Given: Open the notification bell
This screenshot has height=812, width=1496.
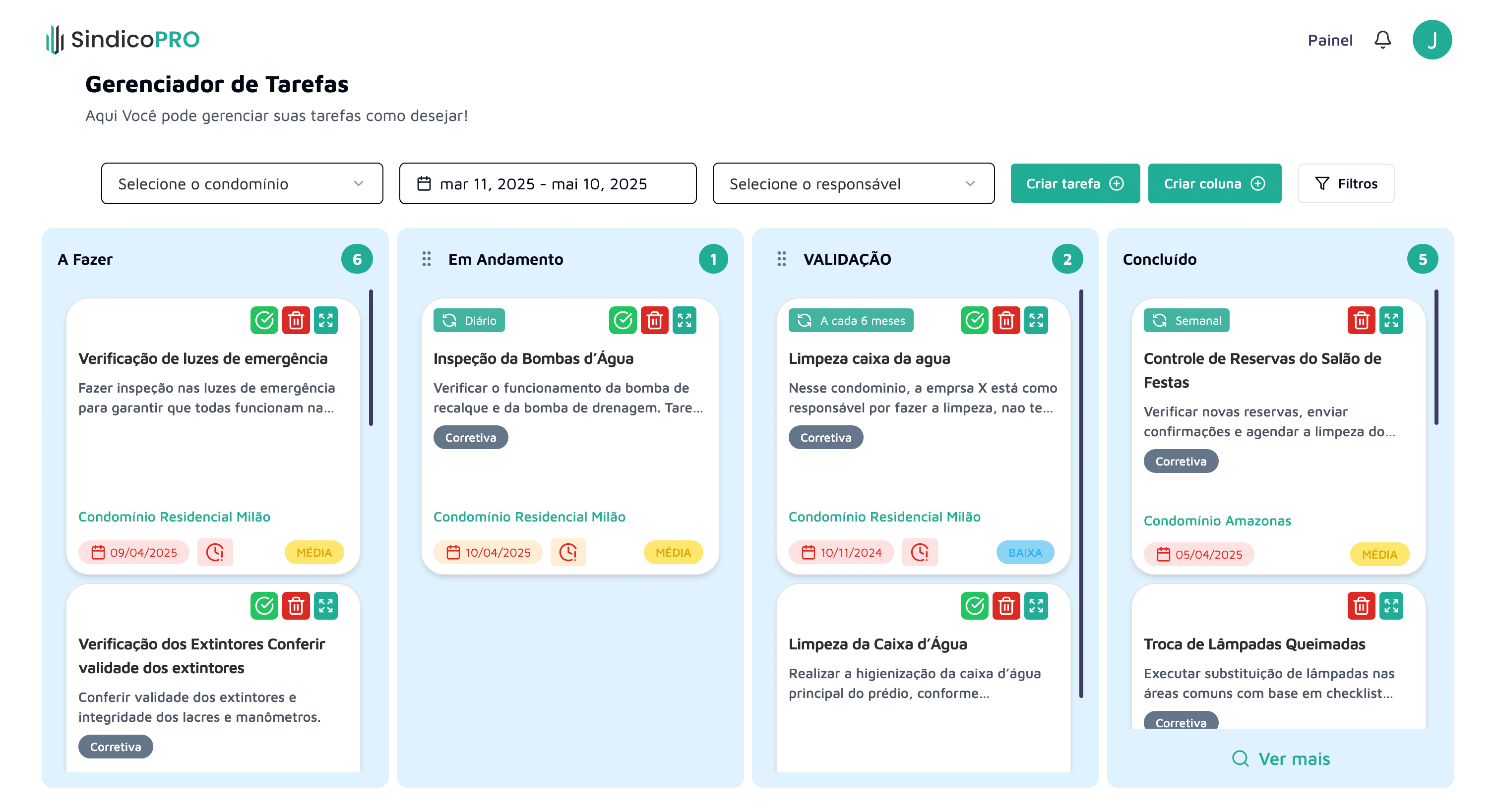Looking at the screenshot, I should coord(1383,39).
